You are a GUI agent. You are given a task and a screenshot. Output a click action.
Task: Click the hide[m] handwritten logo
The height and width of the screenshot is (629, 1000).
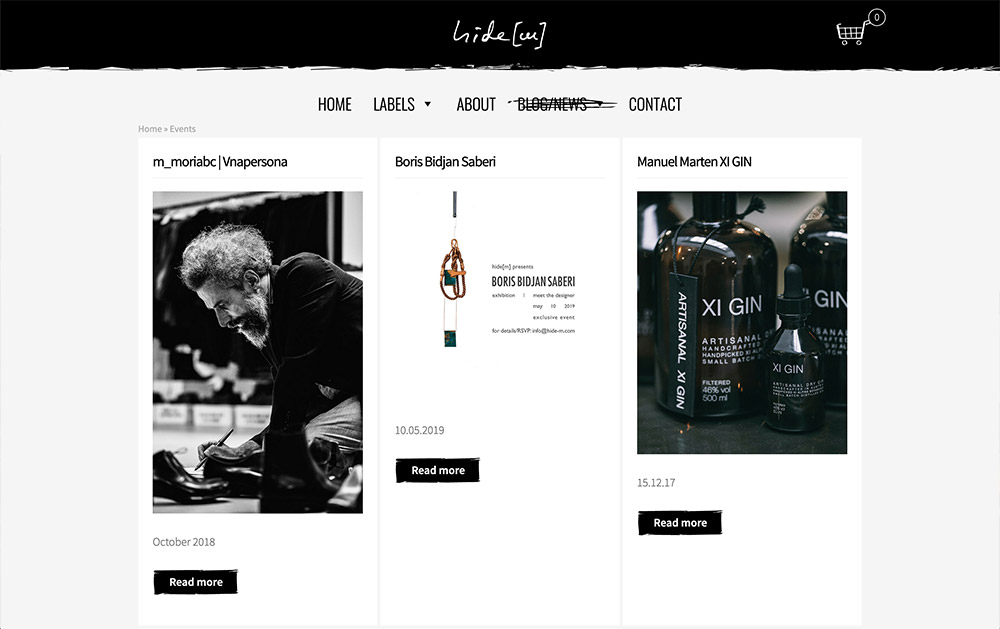point(499,34)
